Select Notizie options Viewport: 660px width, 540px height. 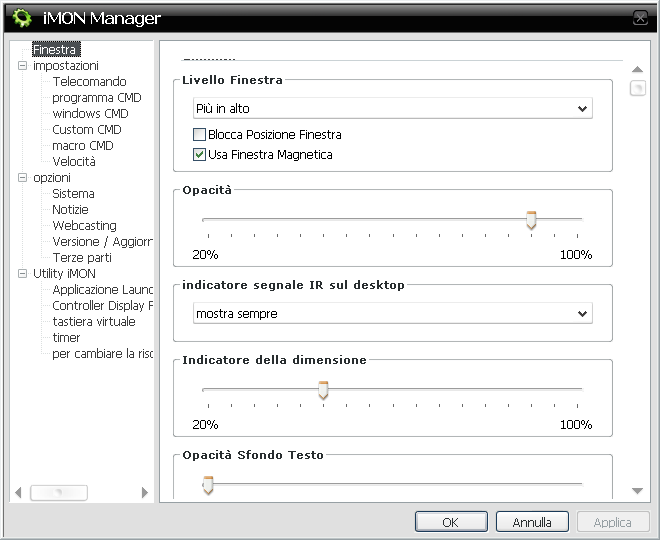(70, 210)
